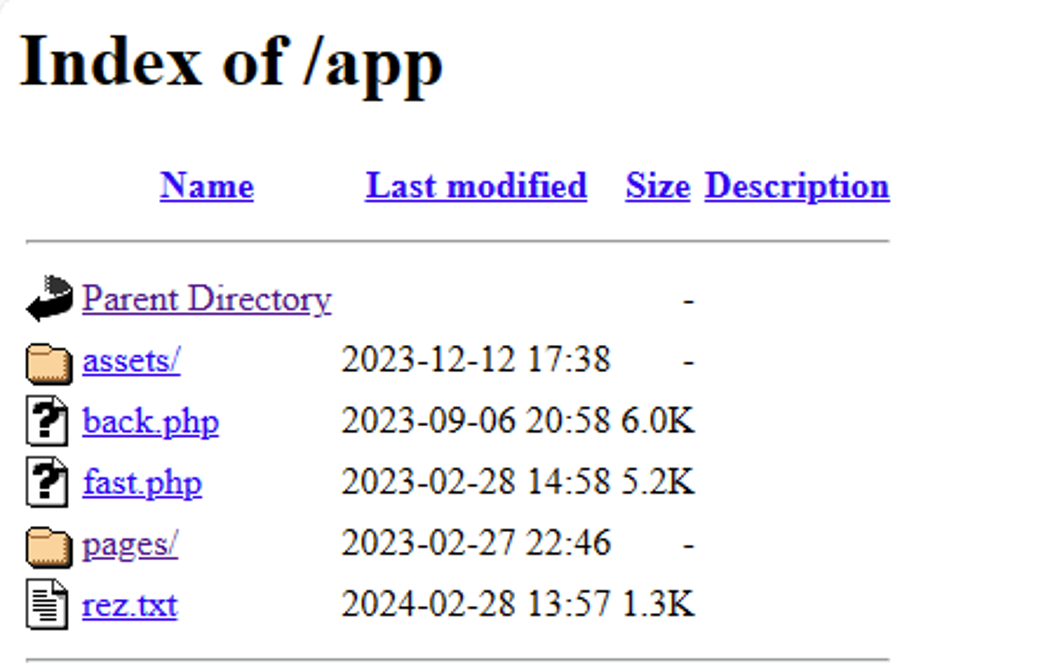Viewport: 1050px width, 663px height.
Task: Go up to the Parent Directory
Action: point(206,299)
